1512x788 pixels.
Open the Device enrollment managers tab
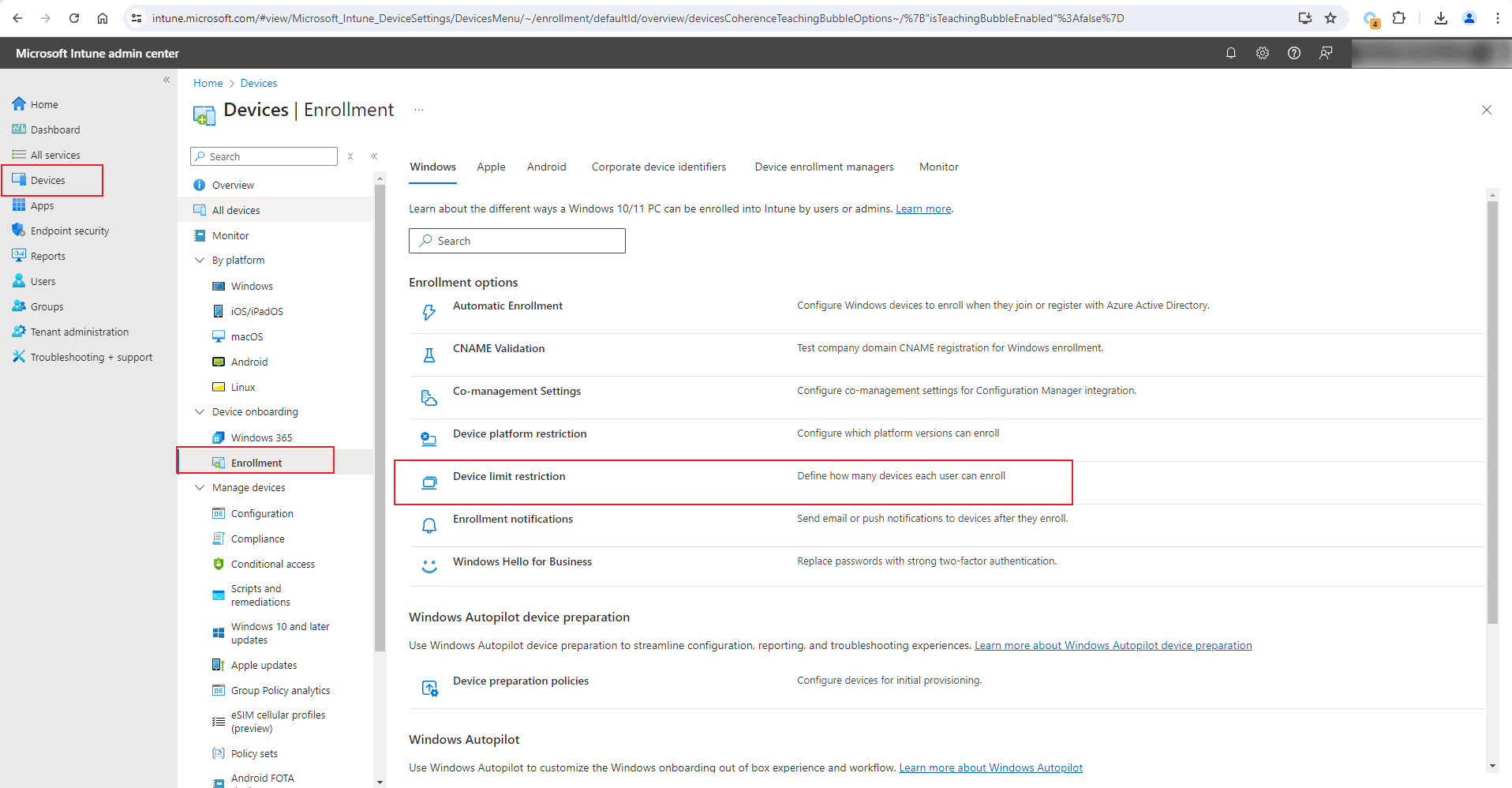(x=824, y=167)
